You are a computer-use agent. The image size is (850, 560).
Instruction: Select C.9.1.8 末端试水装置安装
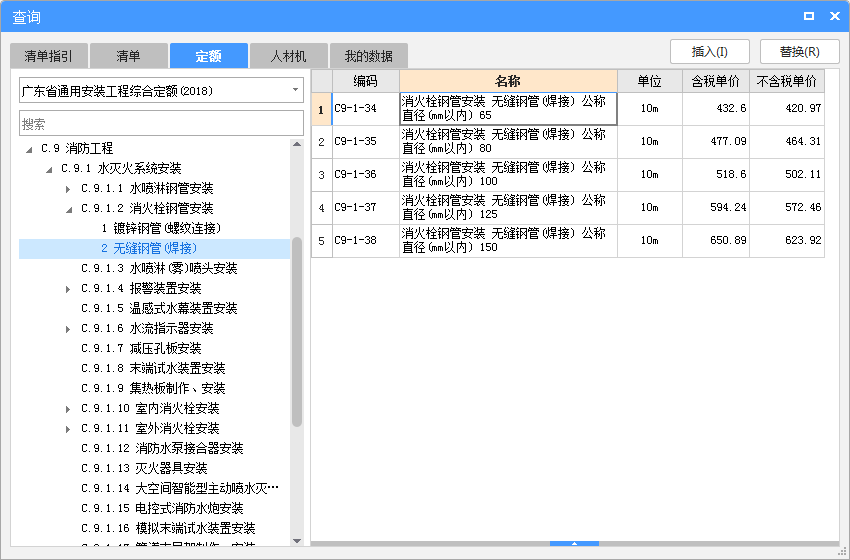(153, 368)
